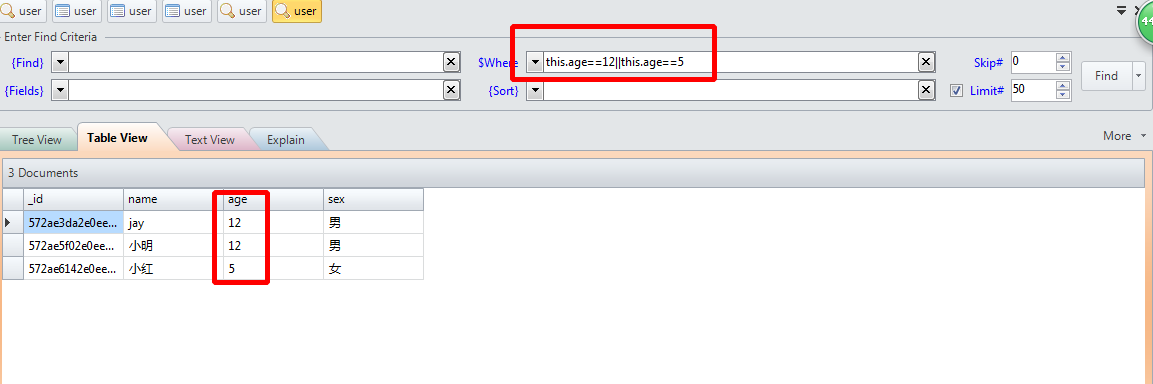The width and height of the screenshot is (1153, 384).
Task: Decrease the Skip# value with down arrow
Action: click(x=1063, y=68)
